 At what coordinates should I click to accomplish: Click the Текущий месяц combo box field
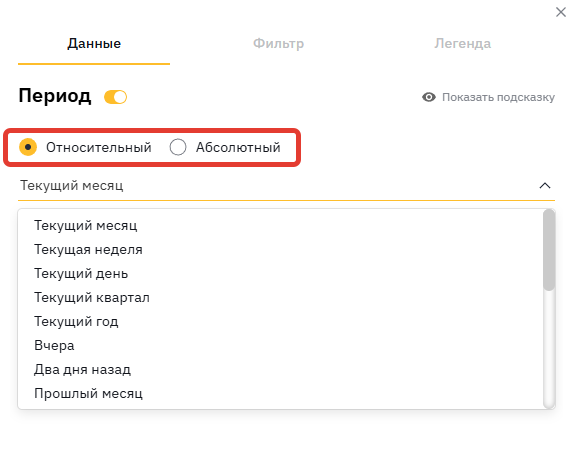[x=286, y=185]
